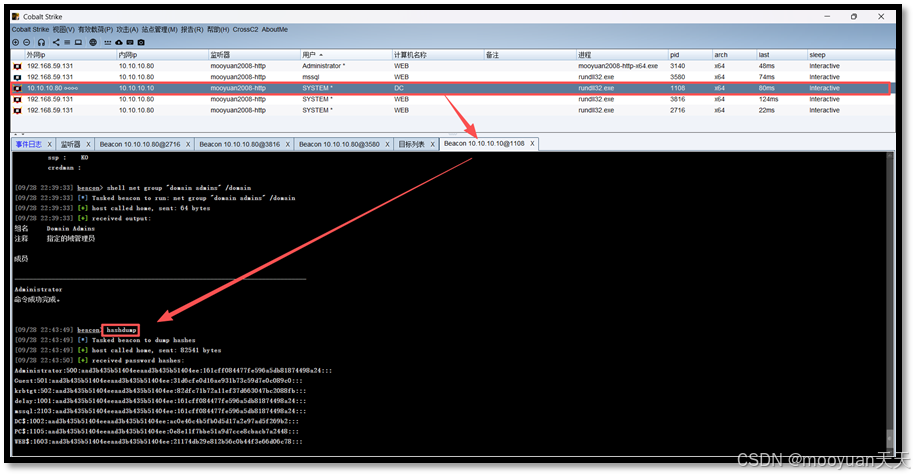
Task: Close Beacon 10.10.10.80@3816 tab
Action: (x=288, y=145)
